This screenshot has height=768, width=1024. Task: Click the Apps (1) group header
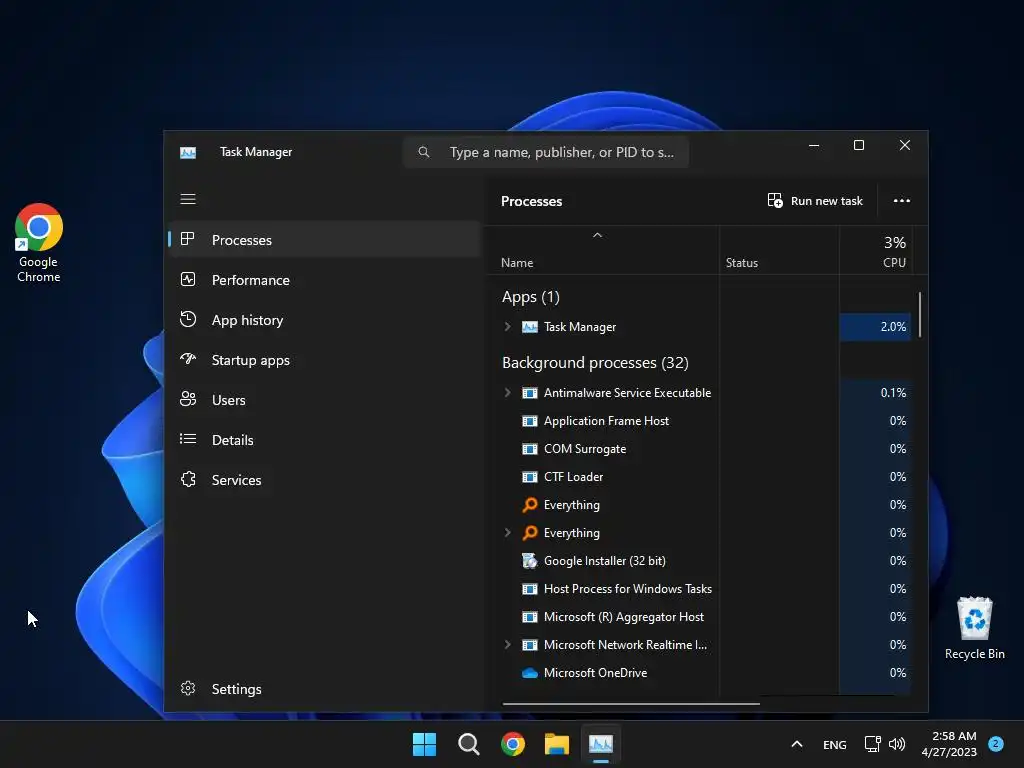531,297
